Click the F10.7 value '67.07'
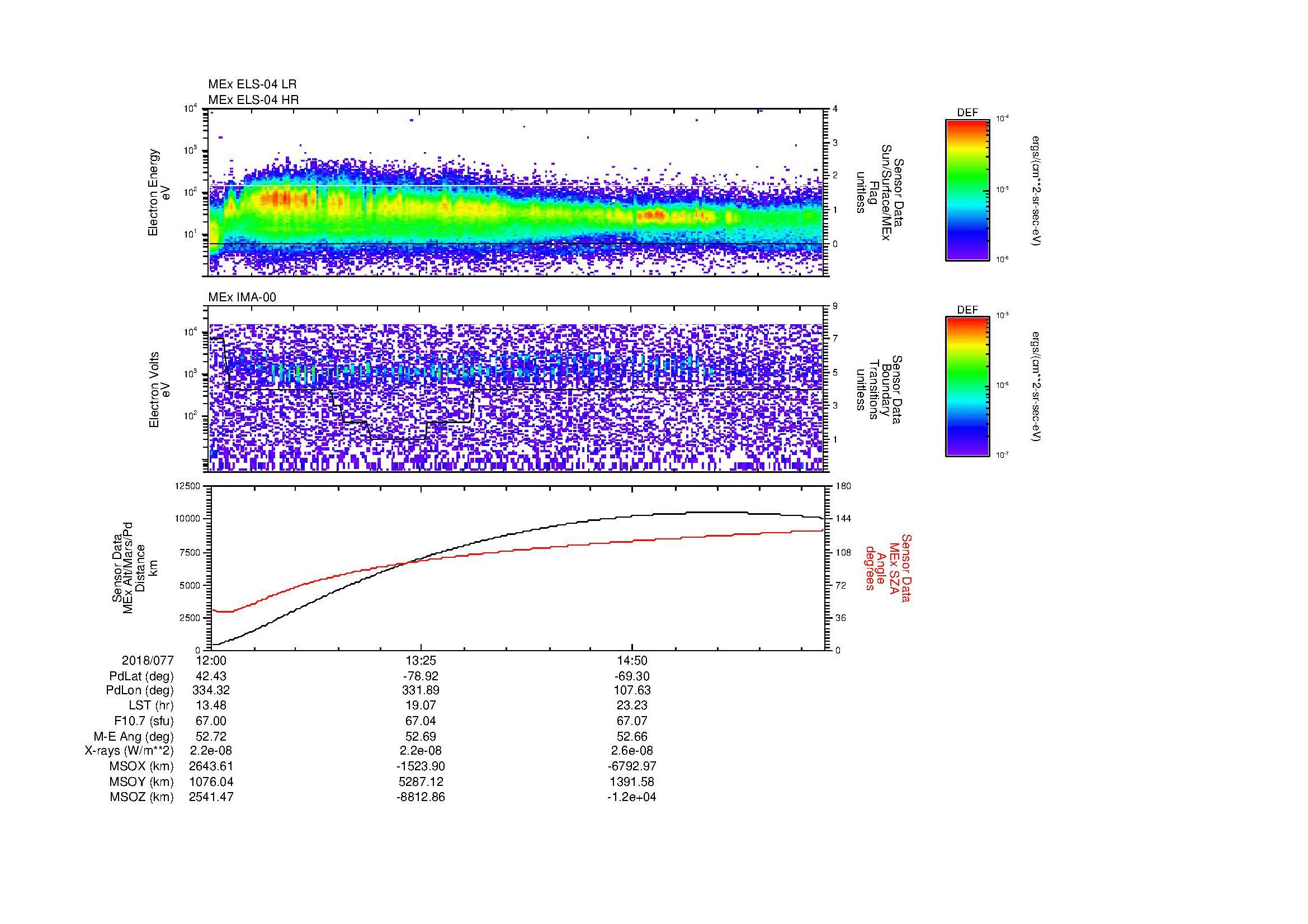The image size is (1308, 924). point(632,721)
